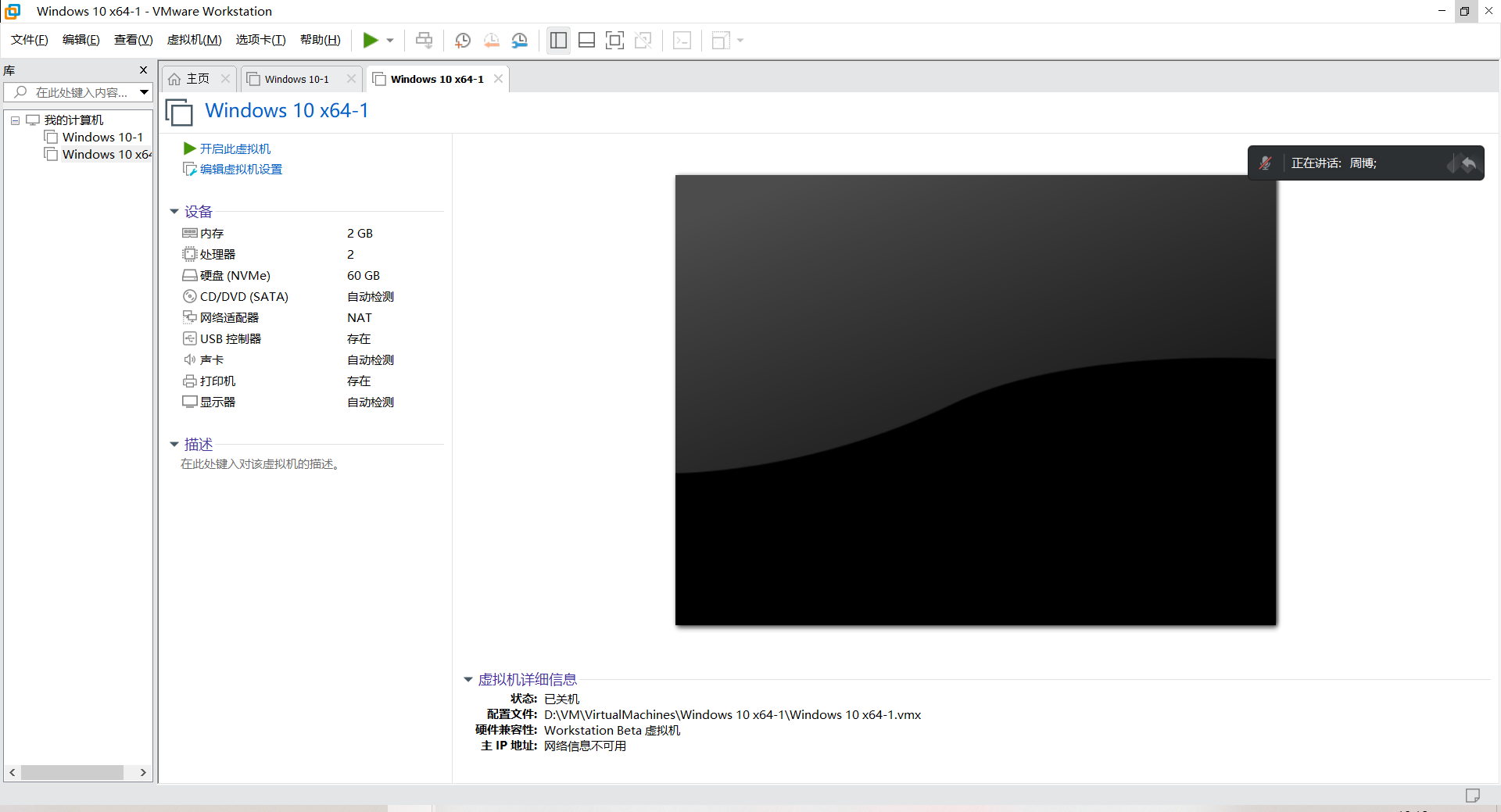Click the 已关机 status text
This screenshot has width=1501, height=812.
click(561, 699)
